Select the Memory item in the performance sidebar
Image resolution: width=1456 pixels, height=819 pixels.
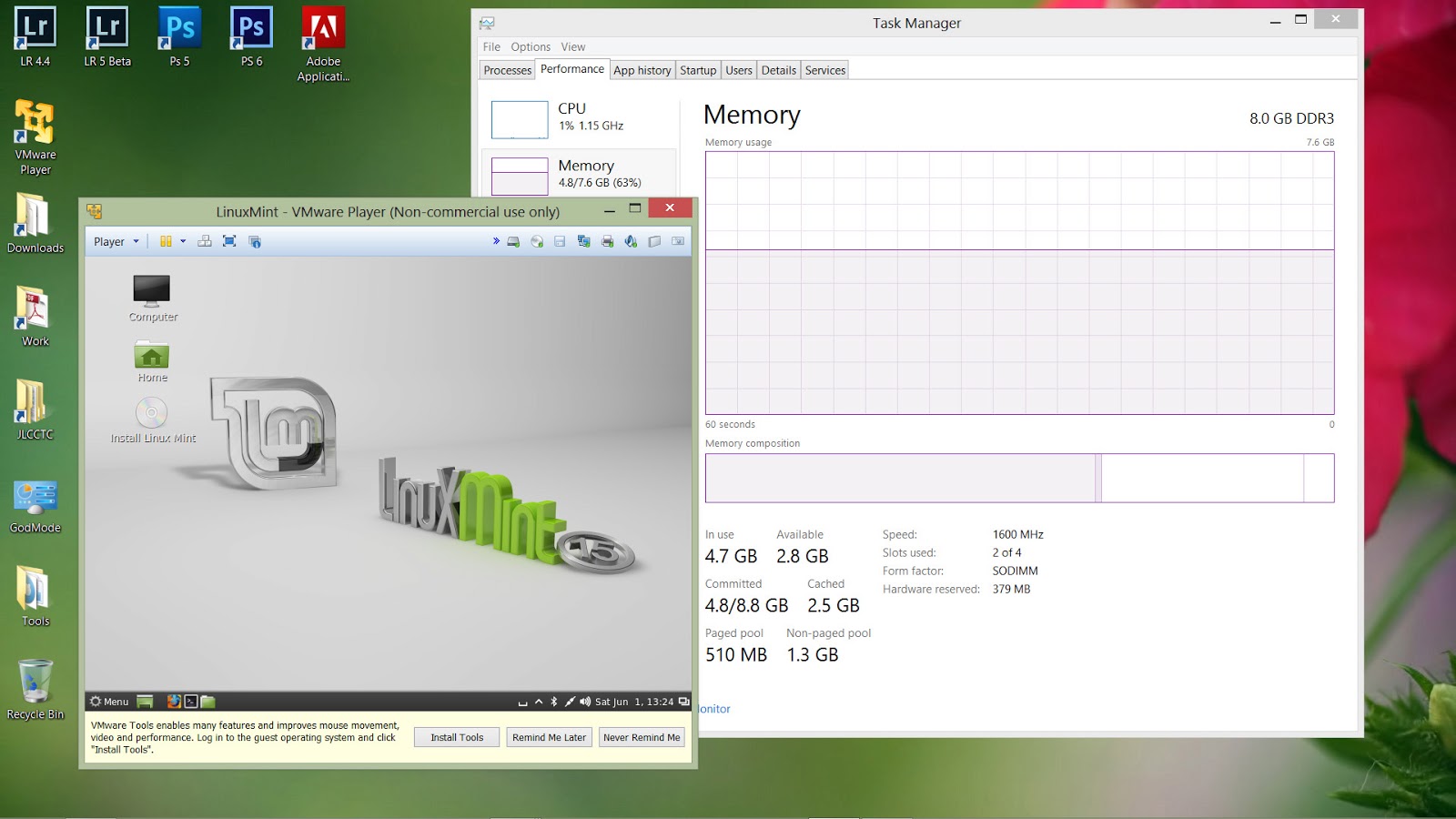click(580, 174)
